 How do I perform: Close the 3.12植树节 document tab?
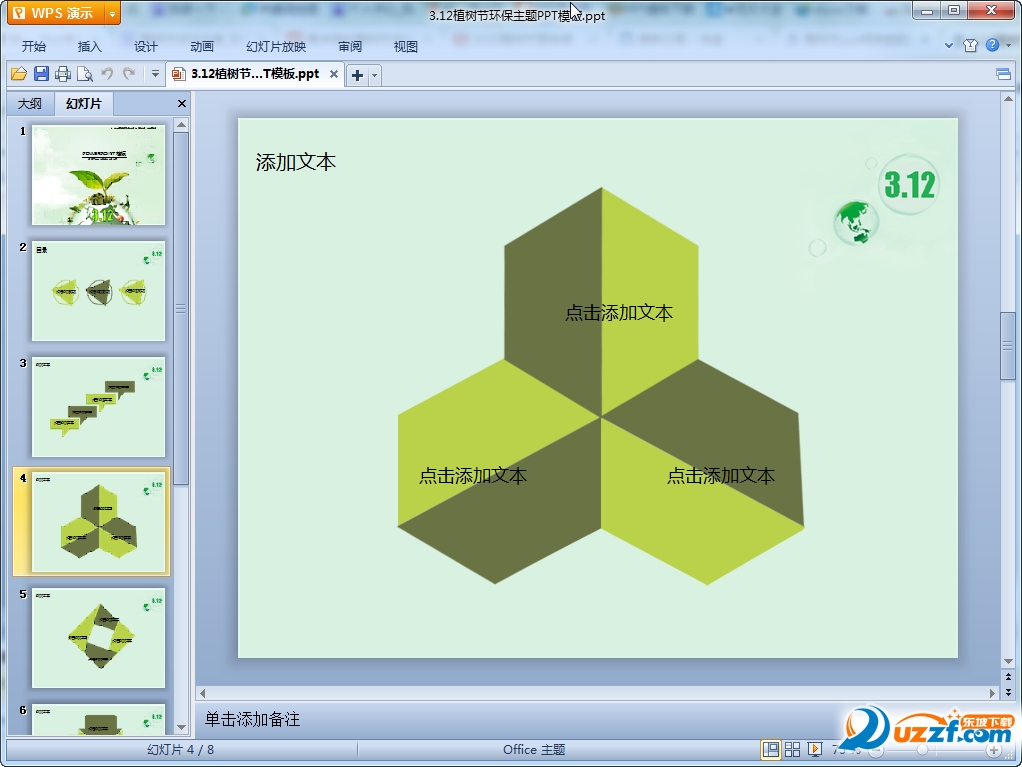[x=334, y=74]
